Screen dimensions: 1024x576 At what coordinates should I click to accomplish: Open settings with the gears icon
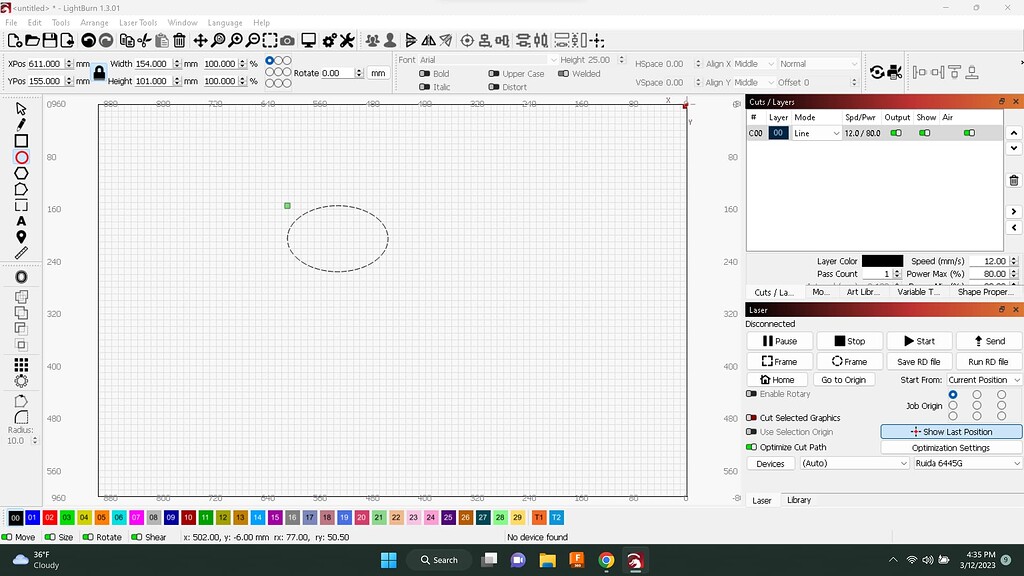pos(329,40)
